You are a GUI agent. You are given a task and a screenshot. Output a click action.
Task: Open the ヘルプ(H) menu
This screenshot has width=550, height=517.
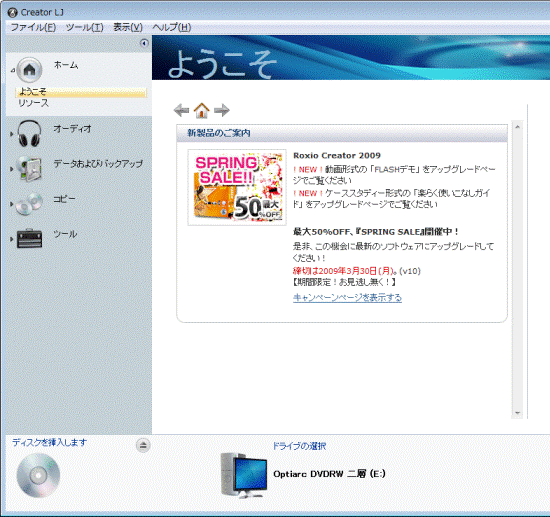tap(172, 27)
